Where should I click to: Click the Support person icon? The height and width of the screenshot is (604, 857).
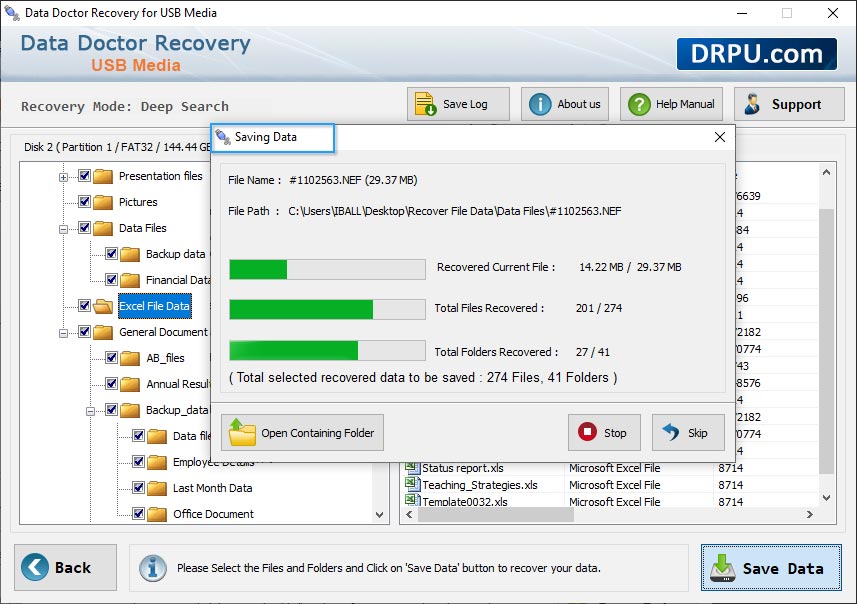click(752, 104)
